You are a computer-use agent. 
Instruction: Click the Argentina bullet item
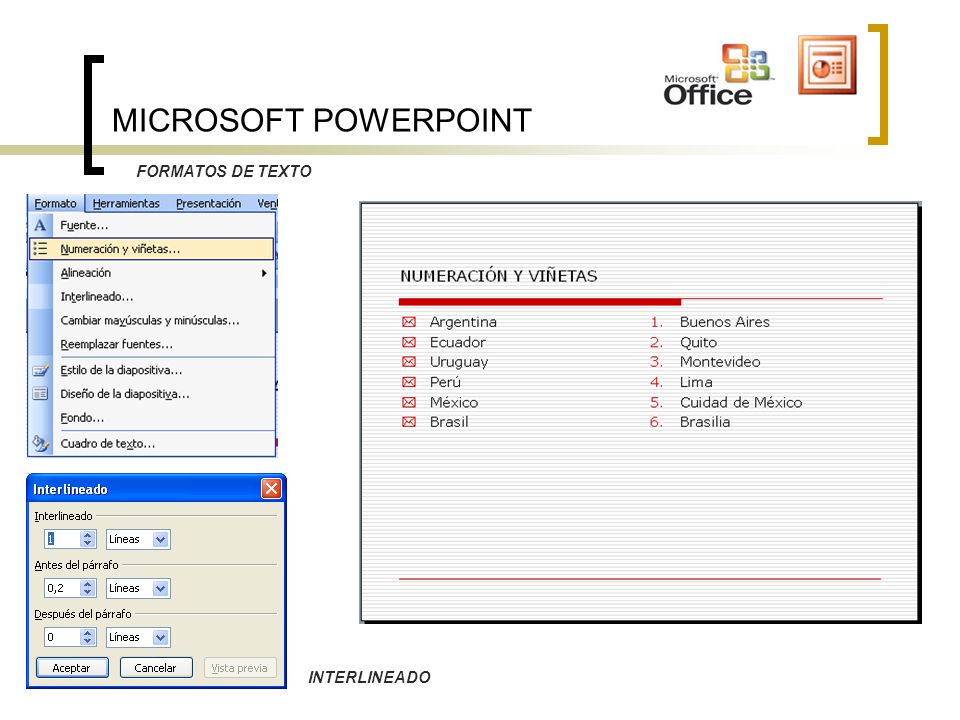point(463,321)
